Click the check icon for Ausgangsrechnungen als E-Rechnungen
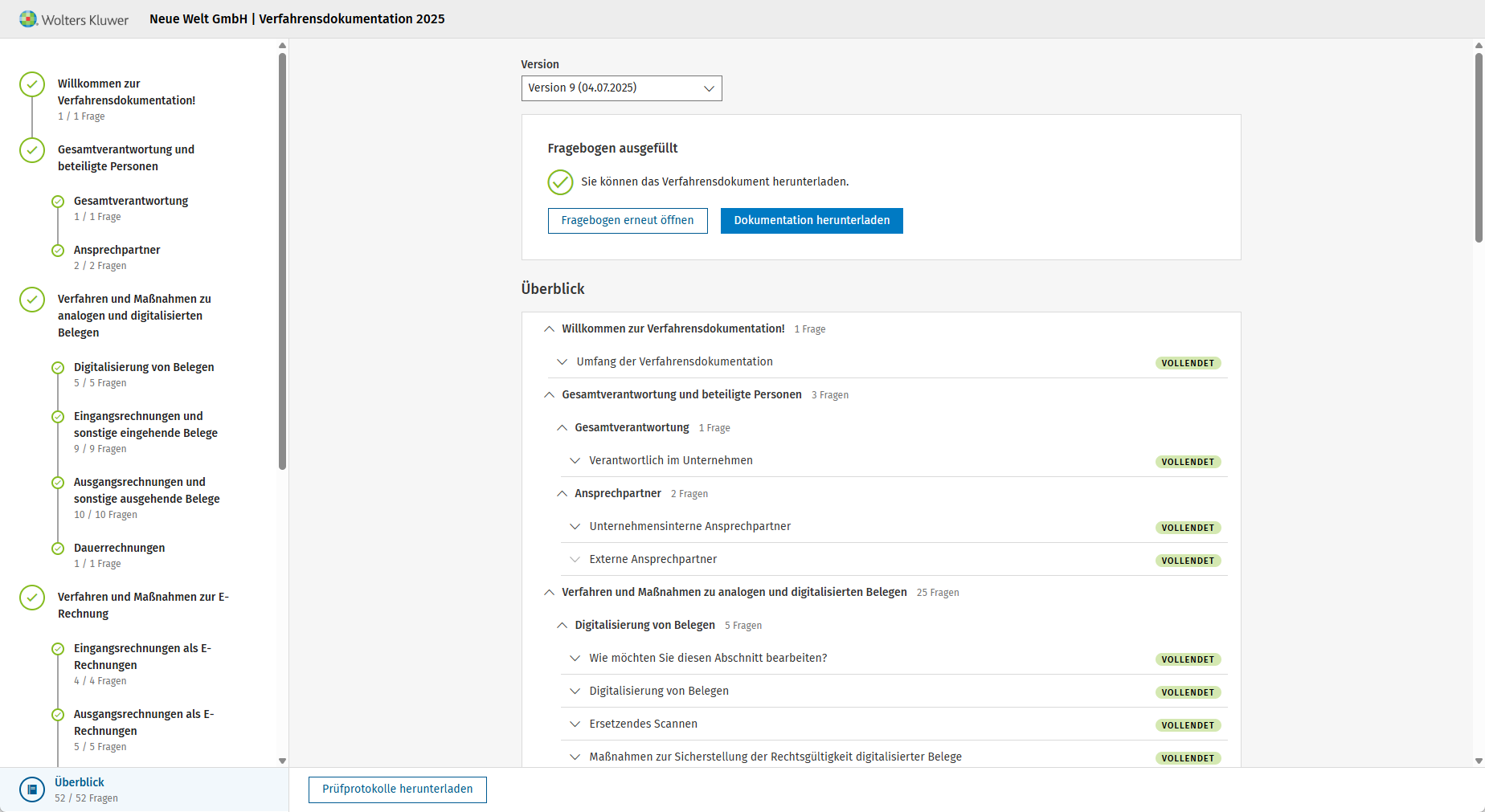This screenshot has width=1485, height=812. (58, 715)
